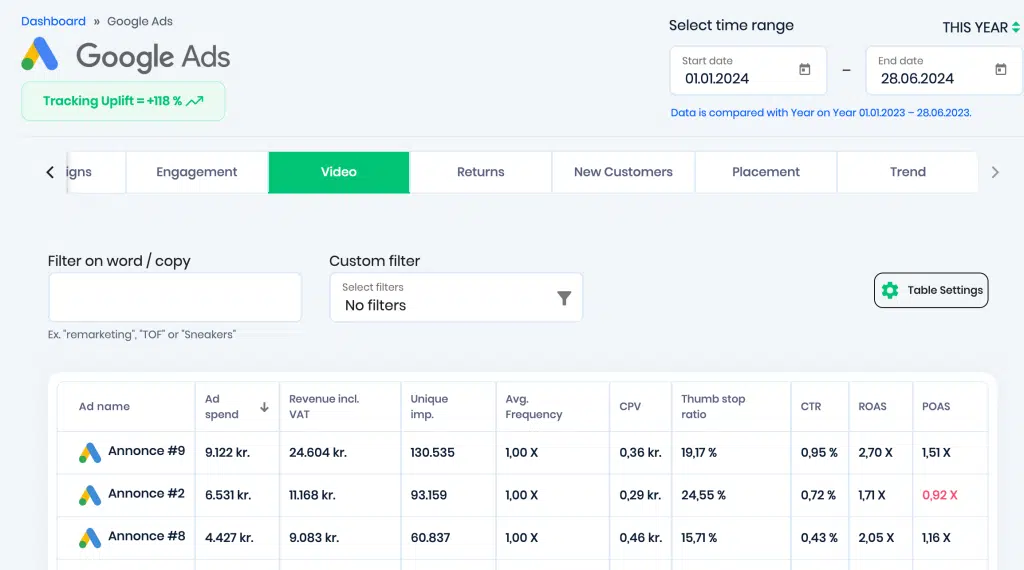The width and height of the screenshot is (1024, 570).
Task: Click the Google Ads icon beside Annonce #2
Action: tap(90, 495)
